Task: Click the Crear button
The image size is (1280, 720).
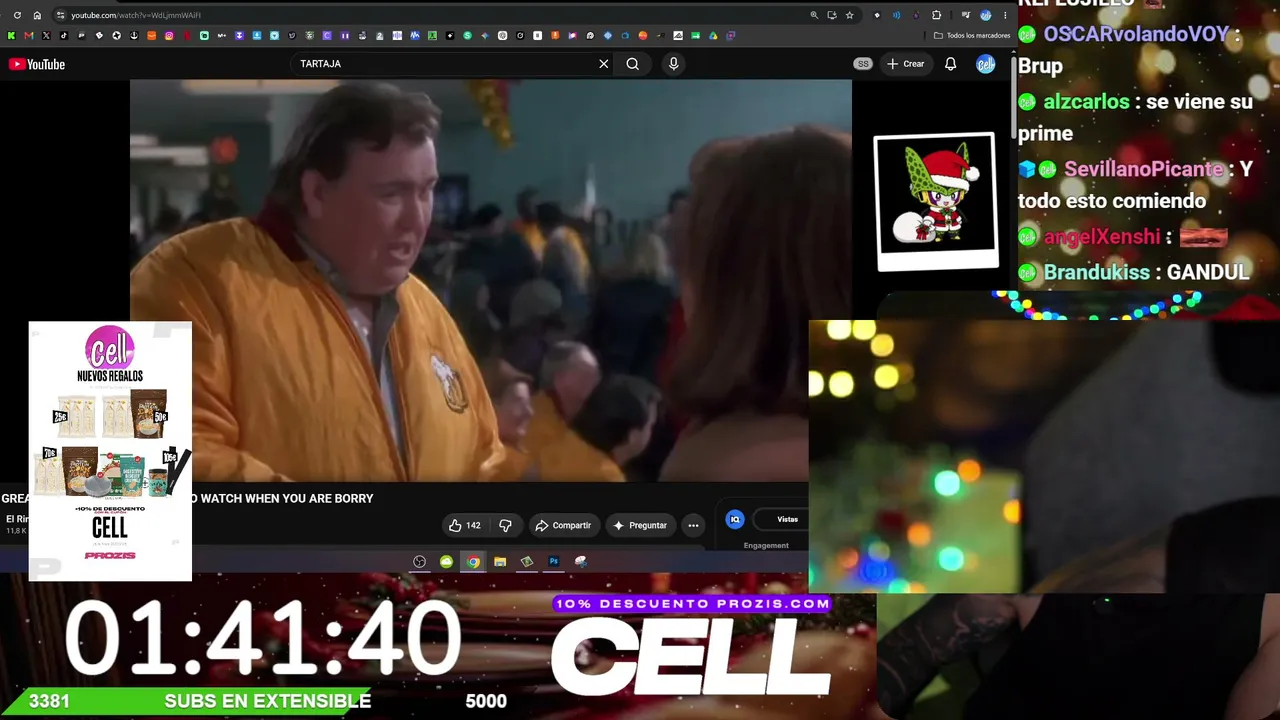Action: point(906,64)
